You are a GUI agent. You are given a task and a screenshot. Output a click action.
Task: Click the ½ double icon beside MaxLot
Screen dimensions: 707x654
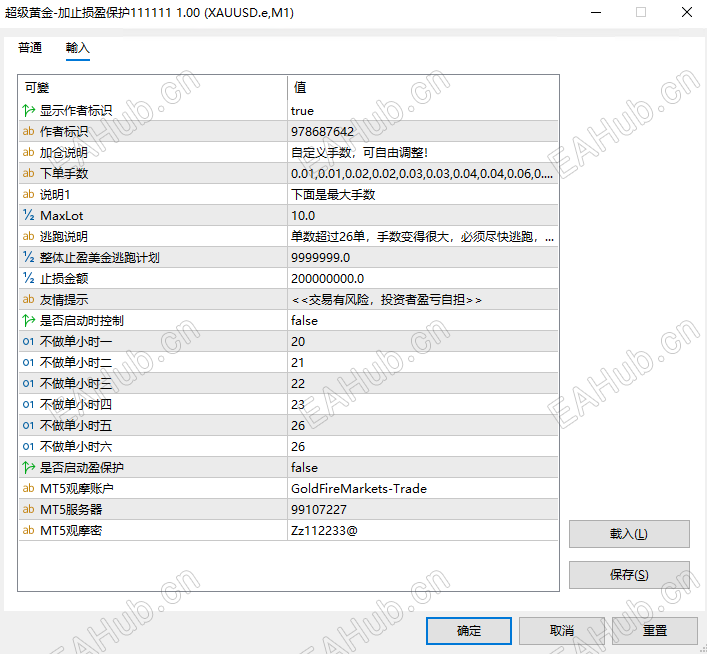[x=28, y=215]
